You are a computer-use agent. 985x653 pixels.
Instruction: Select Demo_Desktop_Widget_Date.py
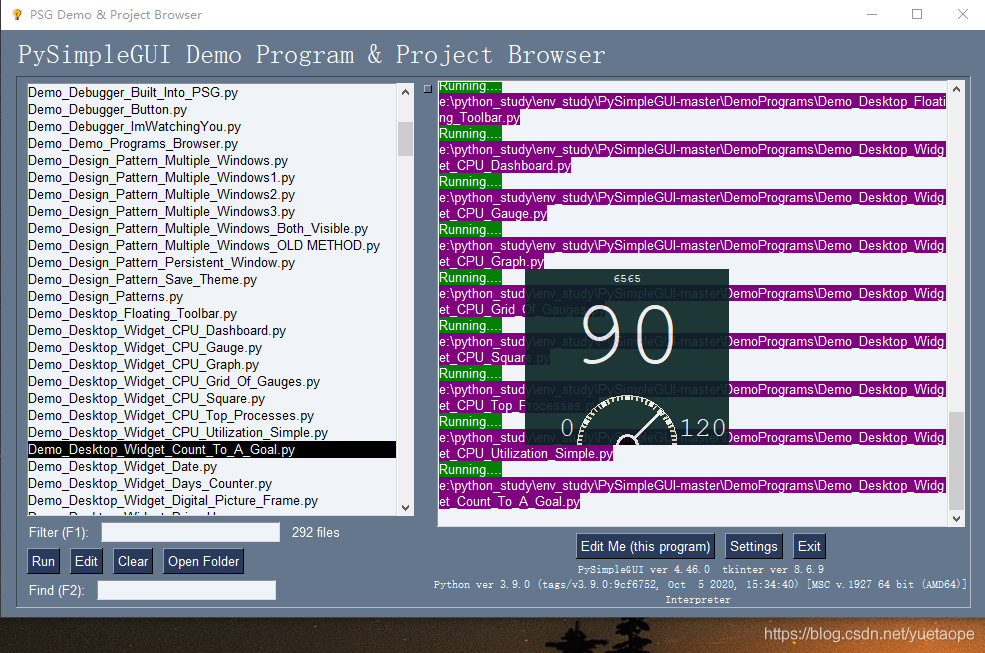point(212,466)
